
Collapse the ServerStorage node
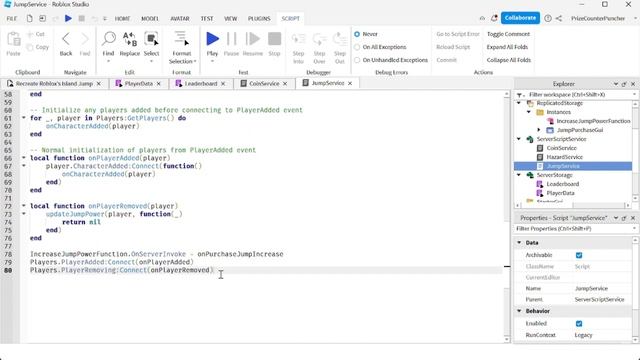519,175
